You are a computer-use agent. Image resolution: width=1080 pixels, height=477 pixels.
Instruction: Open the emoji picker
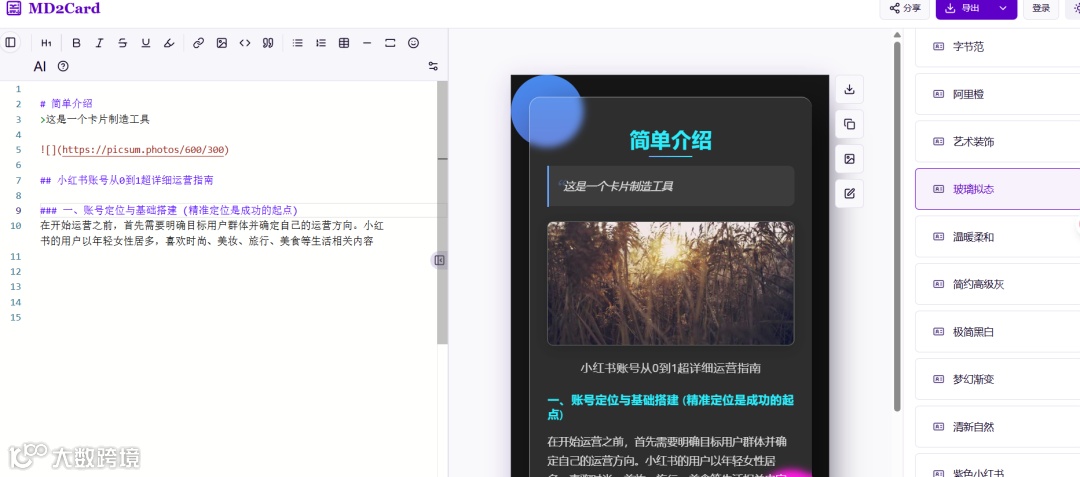[413, 43]
